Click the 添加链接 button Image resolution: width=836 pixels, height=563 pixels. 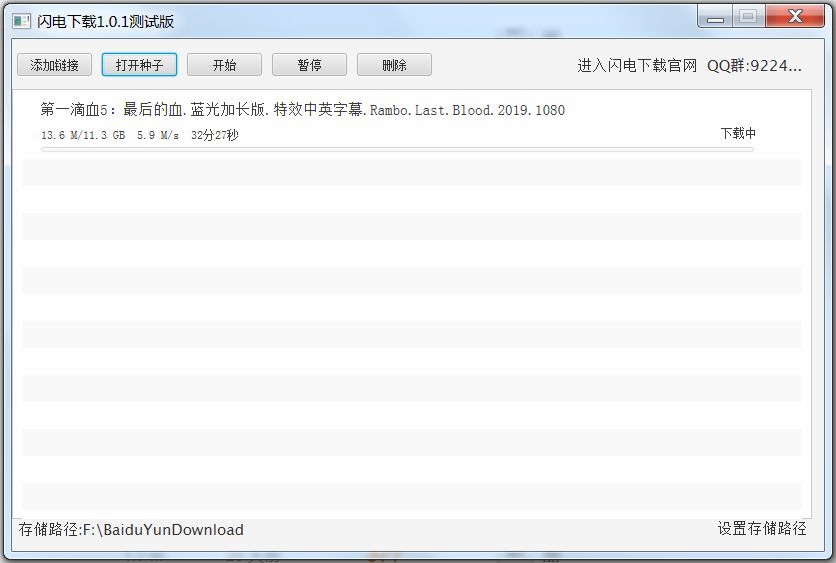point(54,65)
